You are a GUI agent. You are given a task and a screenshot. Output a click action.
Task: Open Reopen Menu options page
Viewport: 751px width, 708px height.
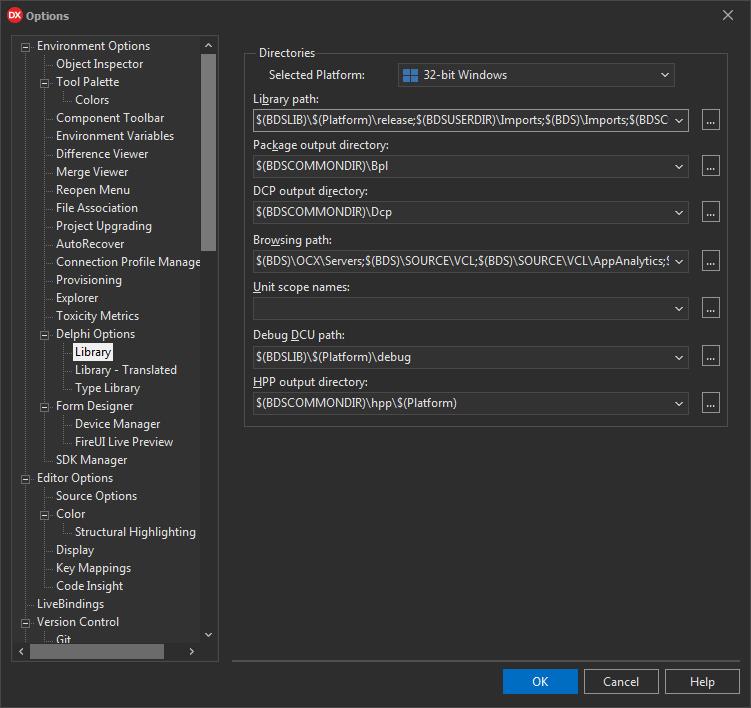tap(92, 190)
